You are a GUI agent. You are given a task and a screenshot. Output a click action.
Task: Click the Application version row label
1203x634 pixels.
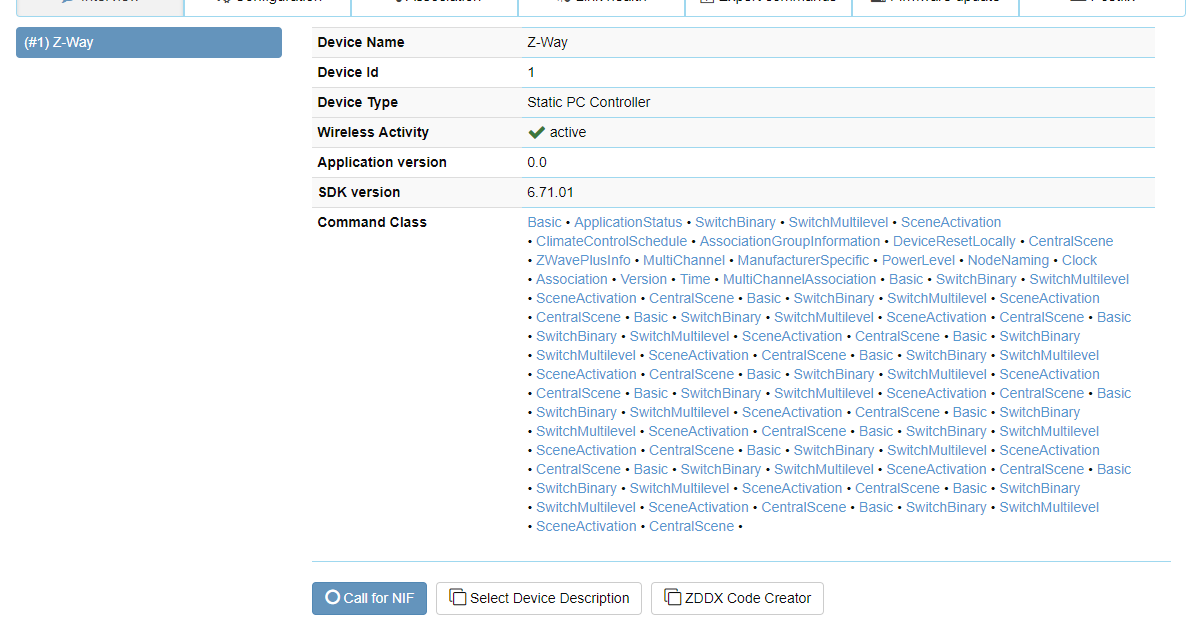[x=382, y=162]
